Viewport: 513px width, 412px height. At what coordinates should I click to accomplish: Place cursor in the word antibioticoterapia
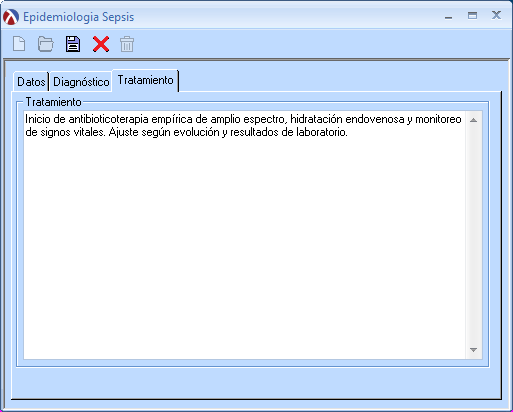pyautogui.click(x=108, y=119)
